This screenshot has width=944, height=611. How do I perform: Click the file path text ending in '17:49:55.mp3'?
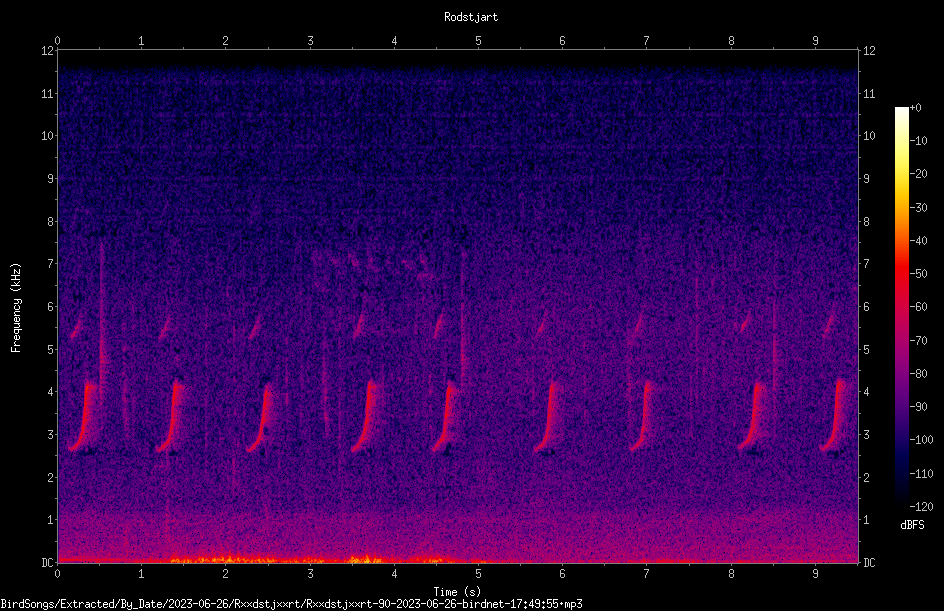pos(291,604)
